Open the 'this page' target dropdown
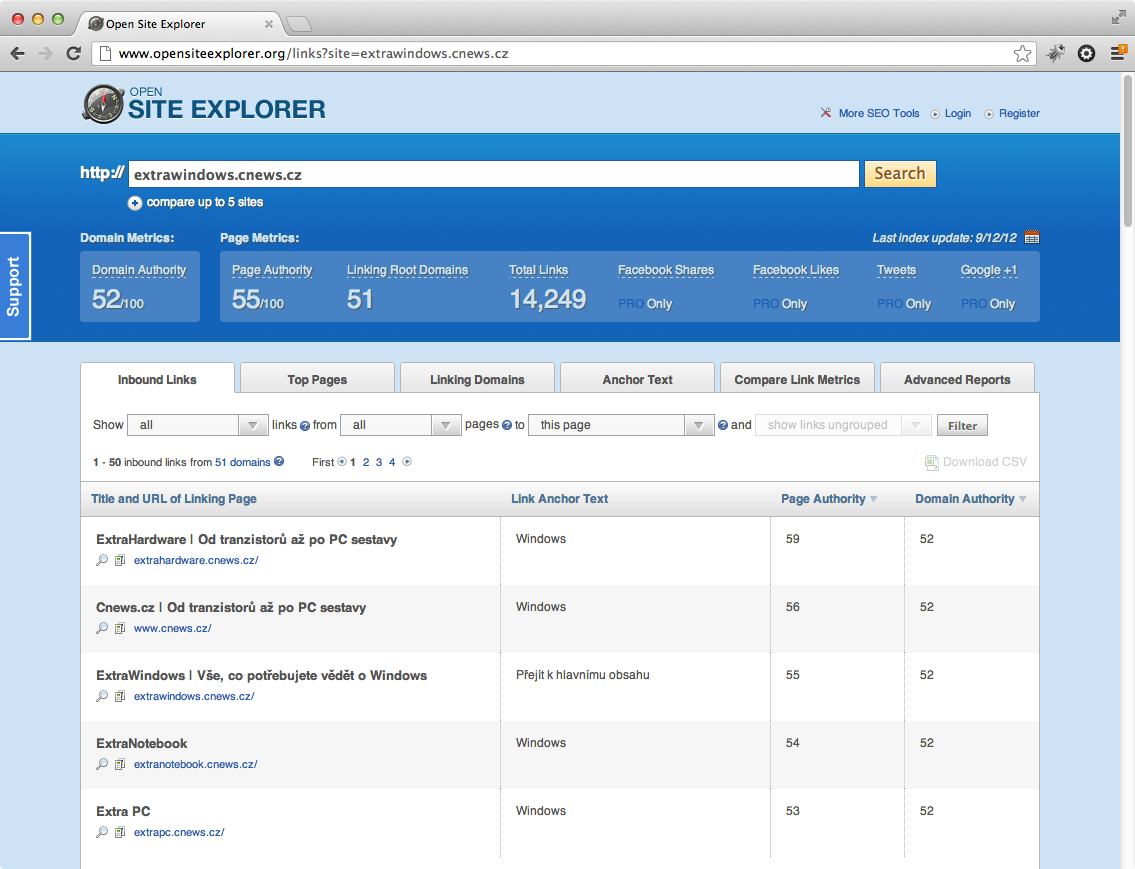 point(620,425)
